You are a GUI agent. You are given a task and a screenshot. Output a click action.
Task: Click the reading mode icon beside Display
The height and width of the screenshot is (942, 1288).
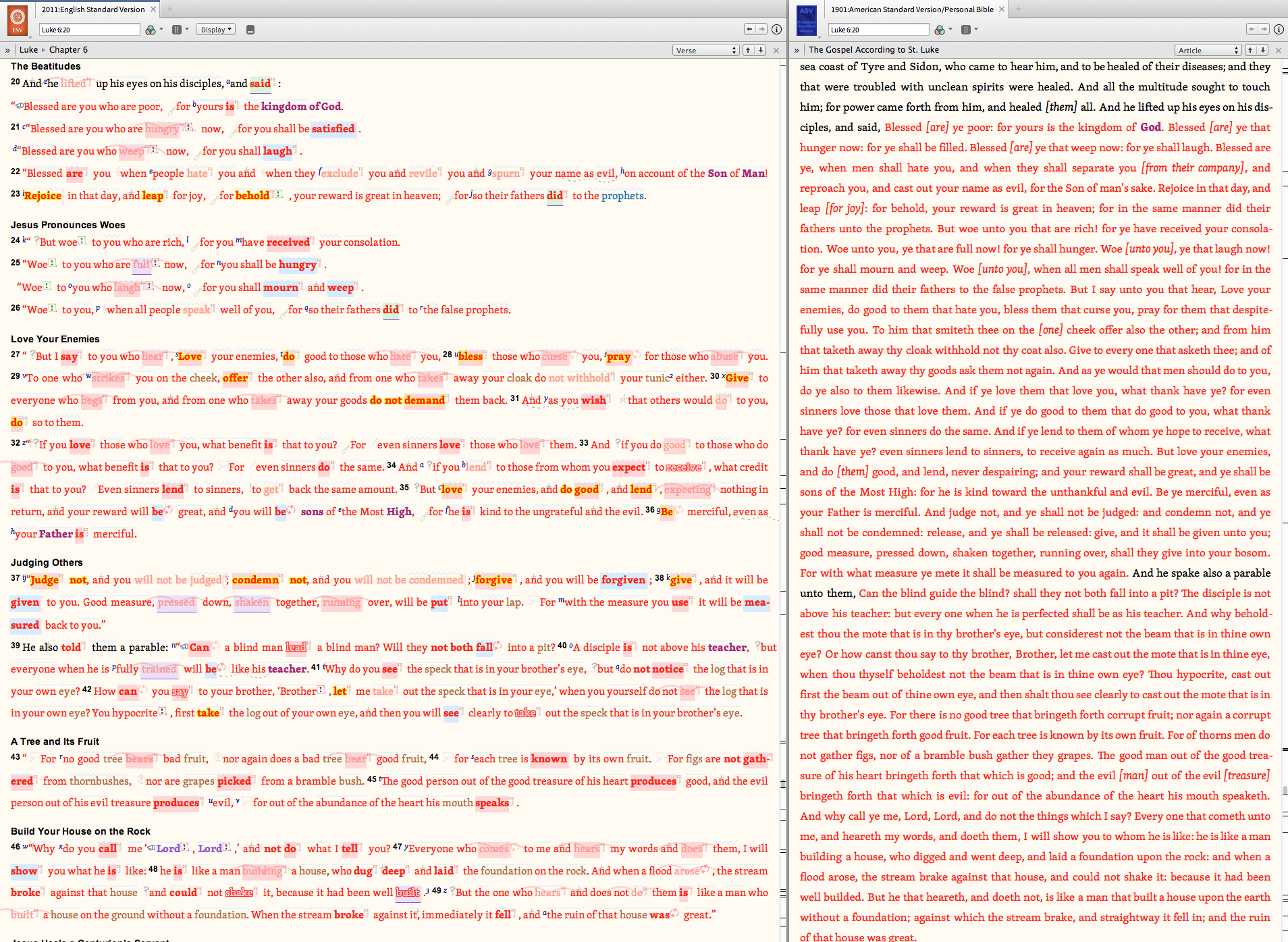point(250,30)
